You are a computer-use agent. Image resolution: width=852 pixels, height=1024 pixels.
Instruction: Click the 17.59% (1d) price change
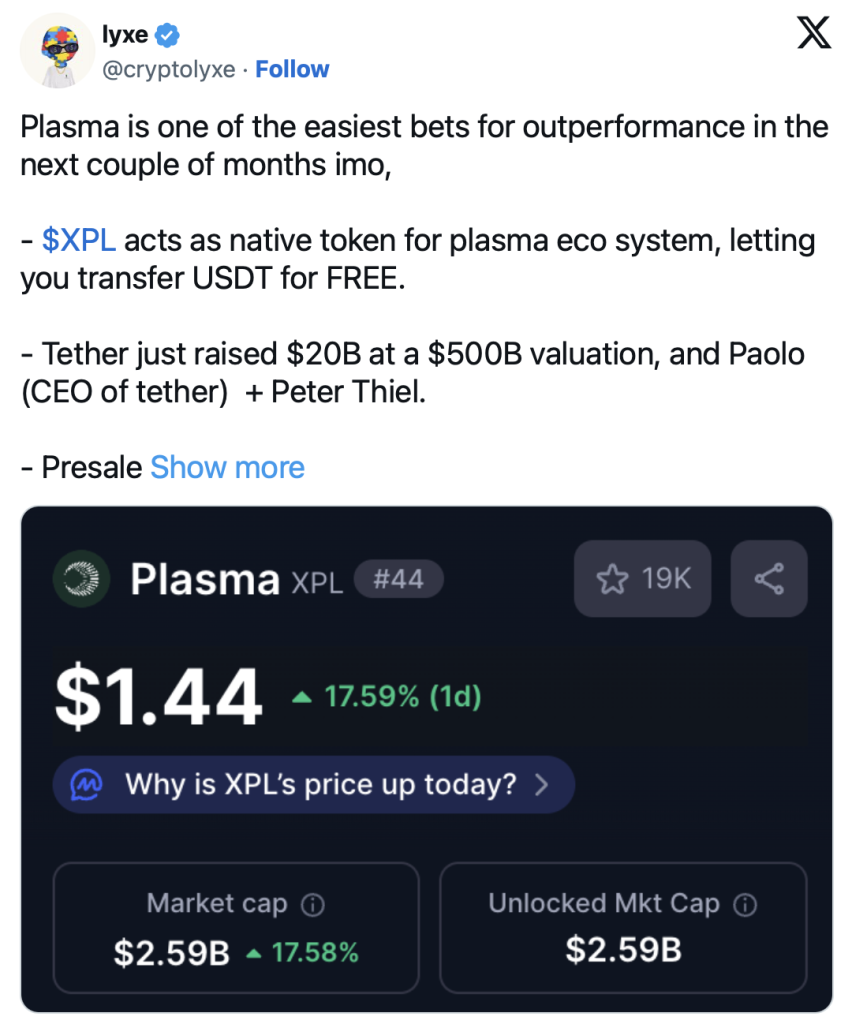[386, 697]
